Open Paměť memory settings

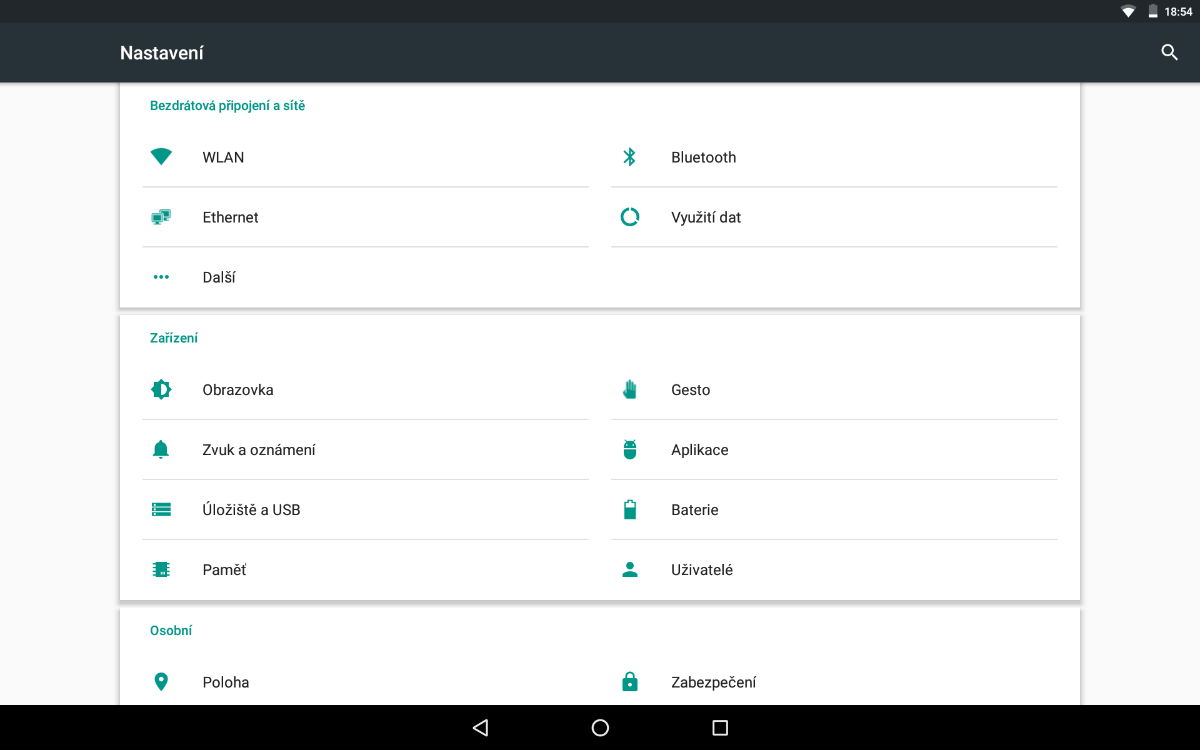click(x=224, y=570)
